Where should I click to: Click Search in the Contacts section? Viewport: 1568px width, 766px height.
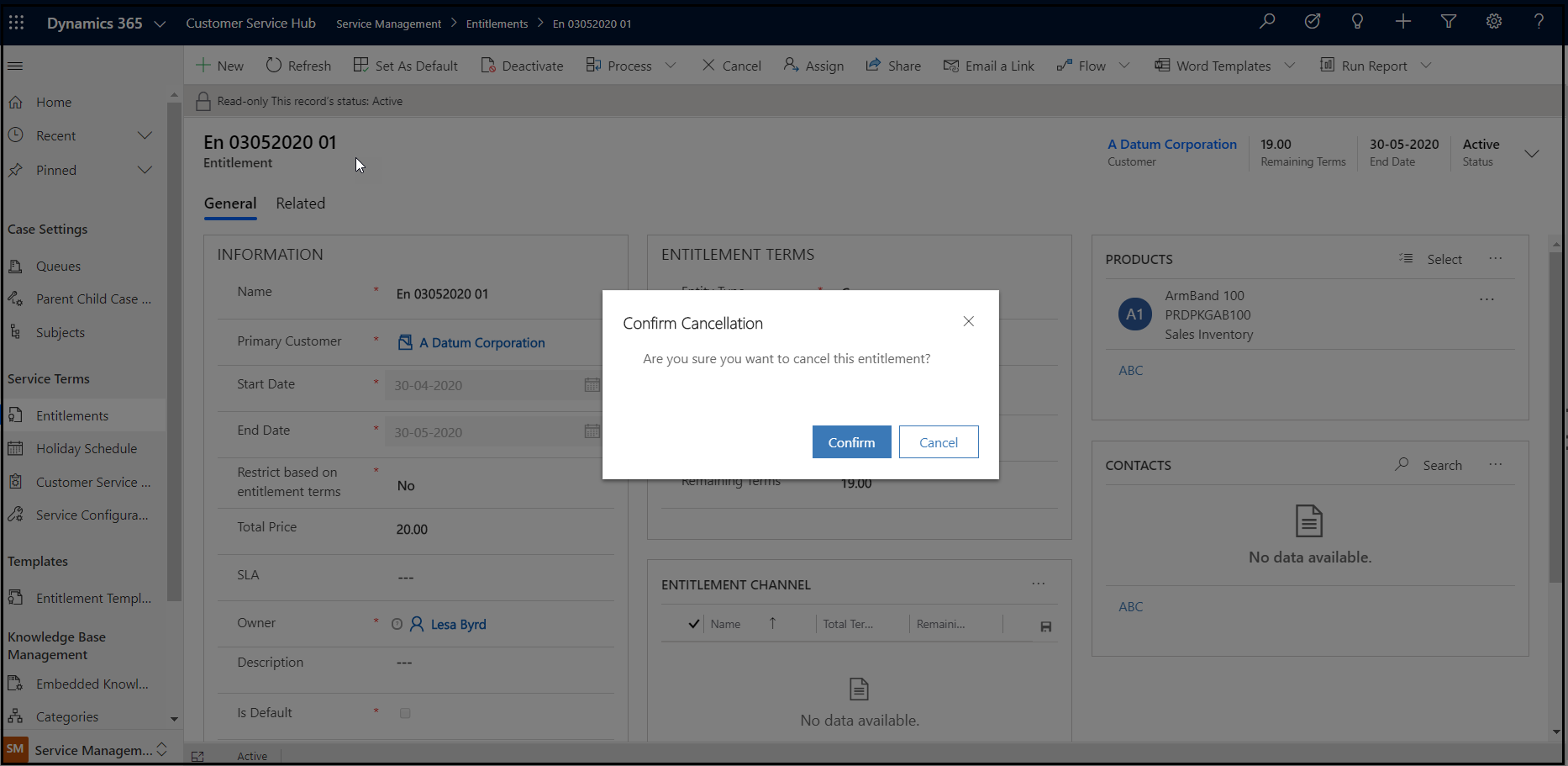coord(1429,465)
